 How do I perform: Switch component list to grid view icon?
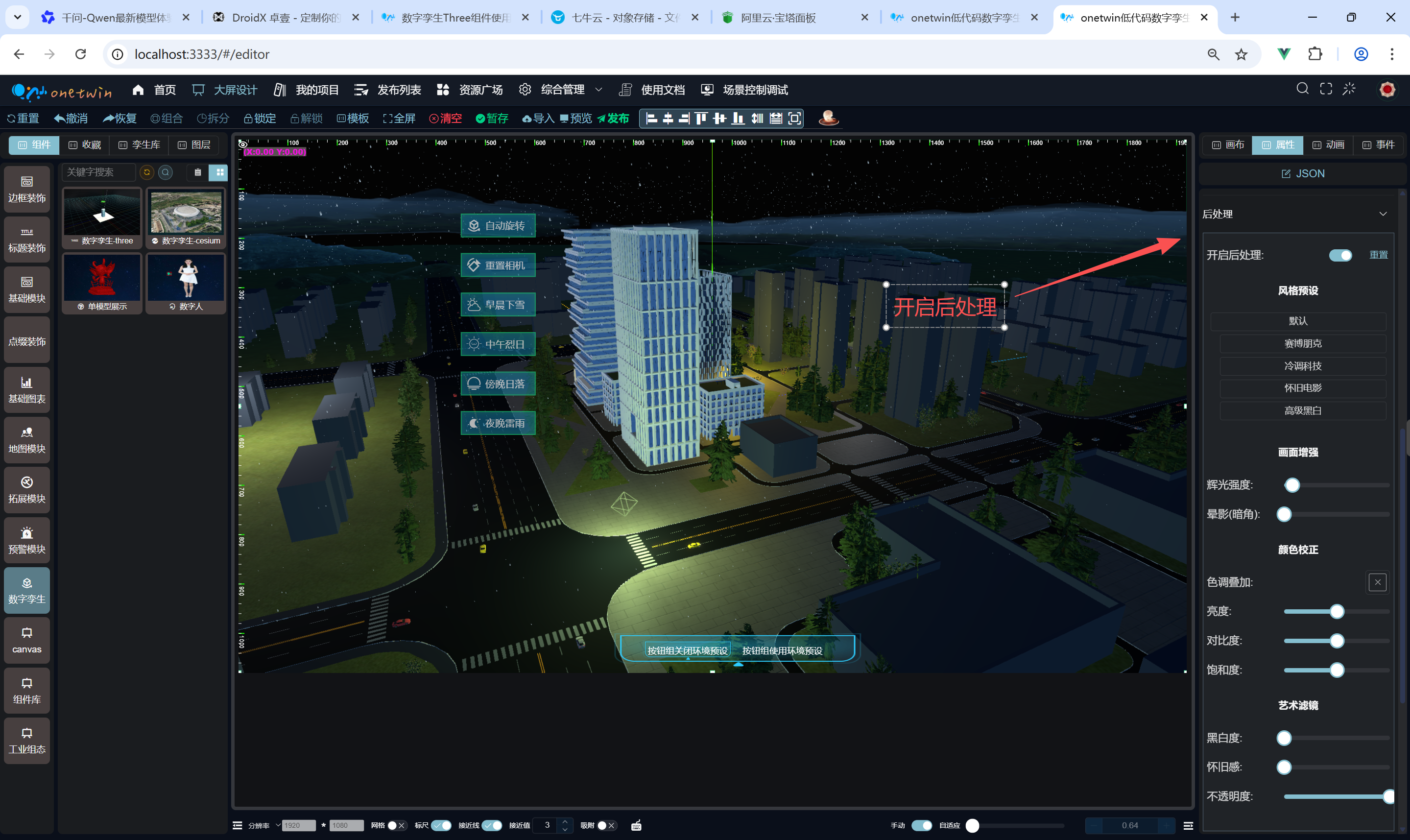pyautogui.click(x=219, y=172)
